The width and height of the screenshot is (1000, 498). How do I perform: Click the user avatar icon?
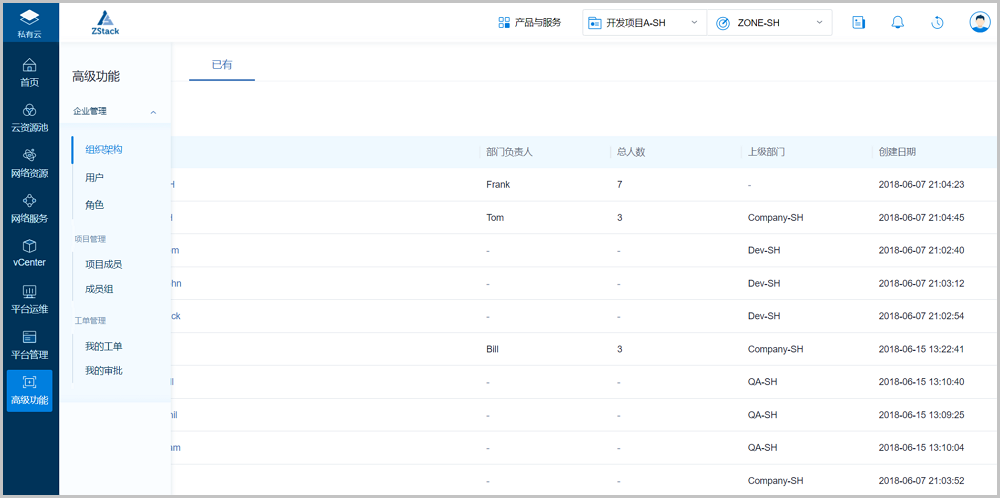[979, 22]
